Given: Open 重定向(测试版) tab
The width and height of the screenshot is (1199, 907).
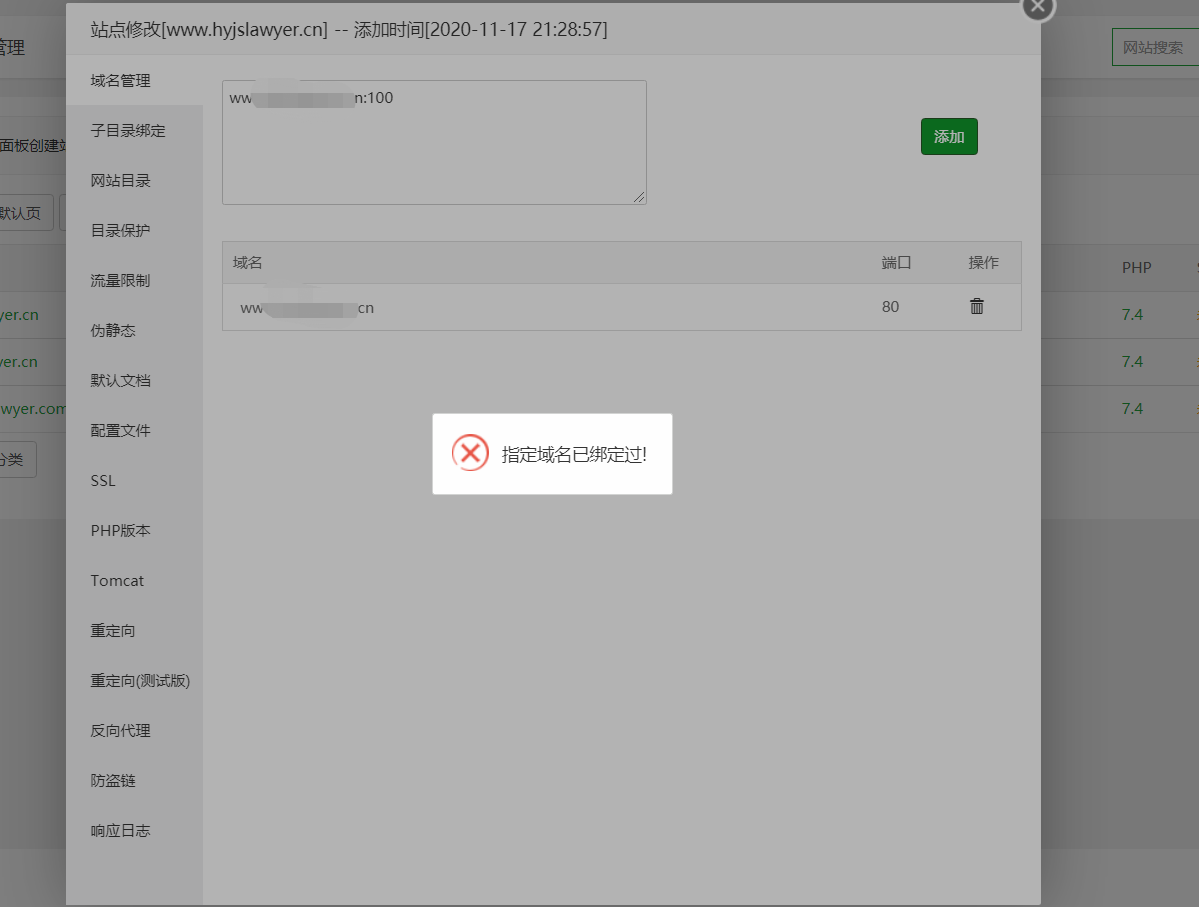Looking at the screenshot, I should point(134,681).
